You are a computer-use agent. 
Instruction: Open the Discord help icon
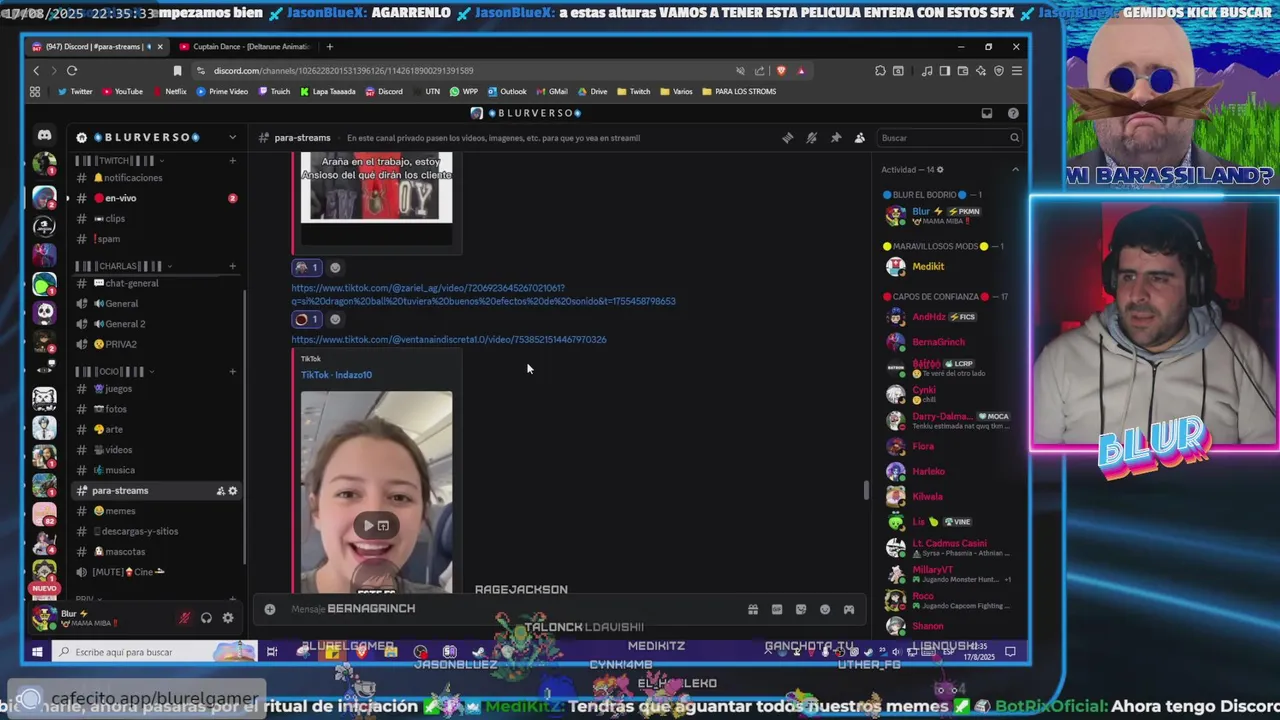pyautogui.click(x=1013, y=113)
